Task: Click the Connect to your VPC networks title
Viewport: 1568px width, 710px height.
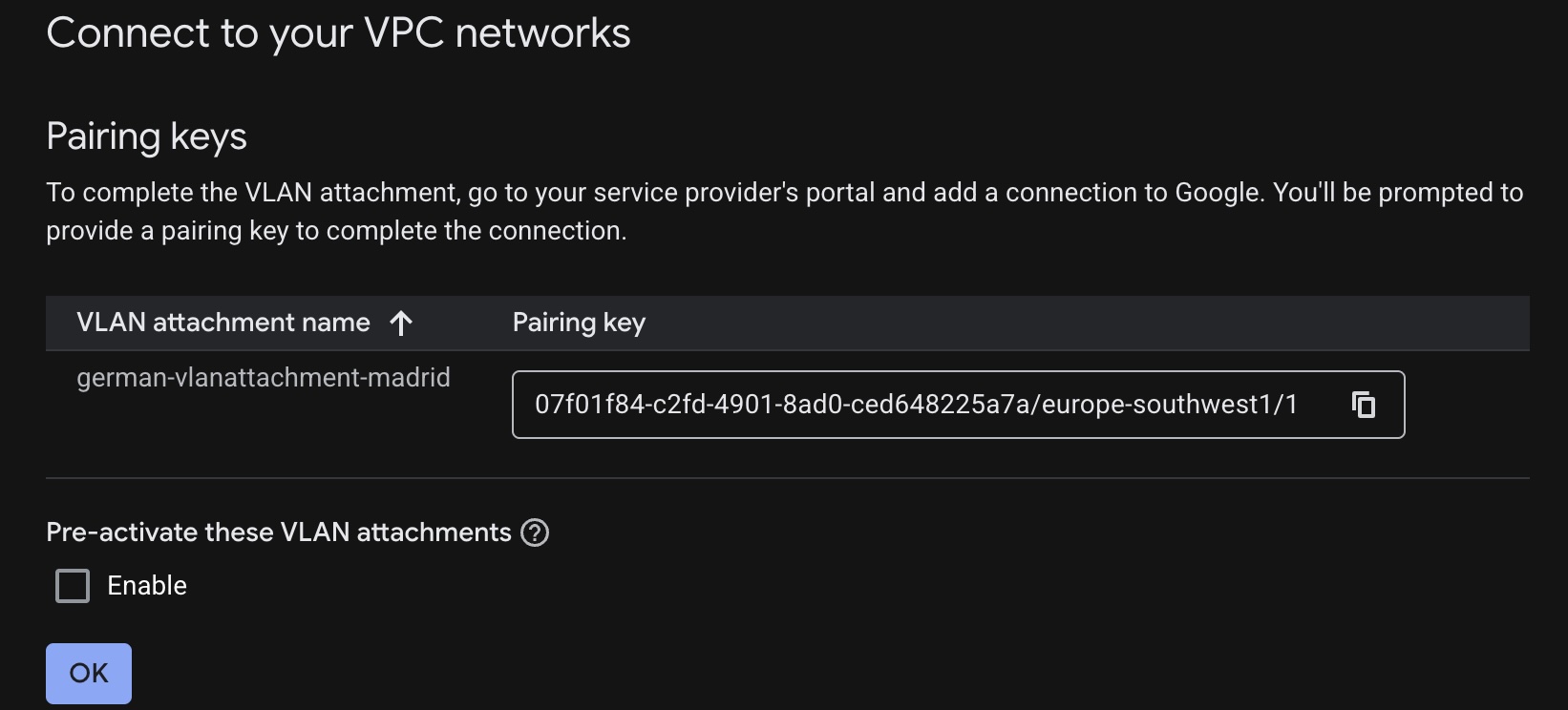Action: [x=338, y=33]
